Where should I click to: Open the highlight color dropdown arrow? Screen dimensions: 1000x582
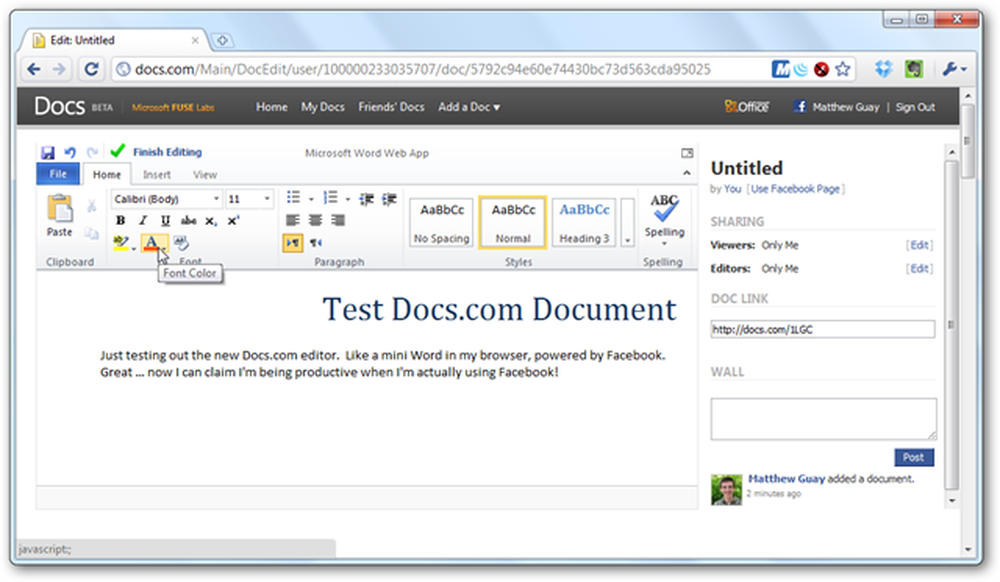click(x=134, y=249)
